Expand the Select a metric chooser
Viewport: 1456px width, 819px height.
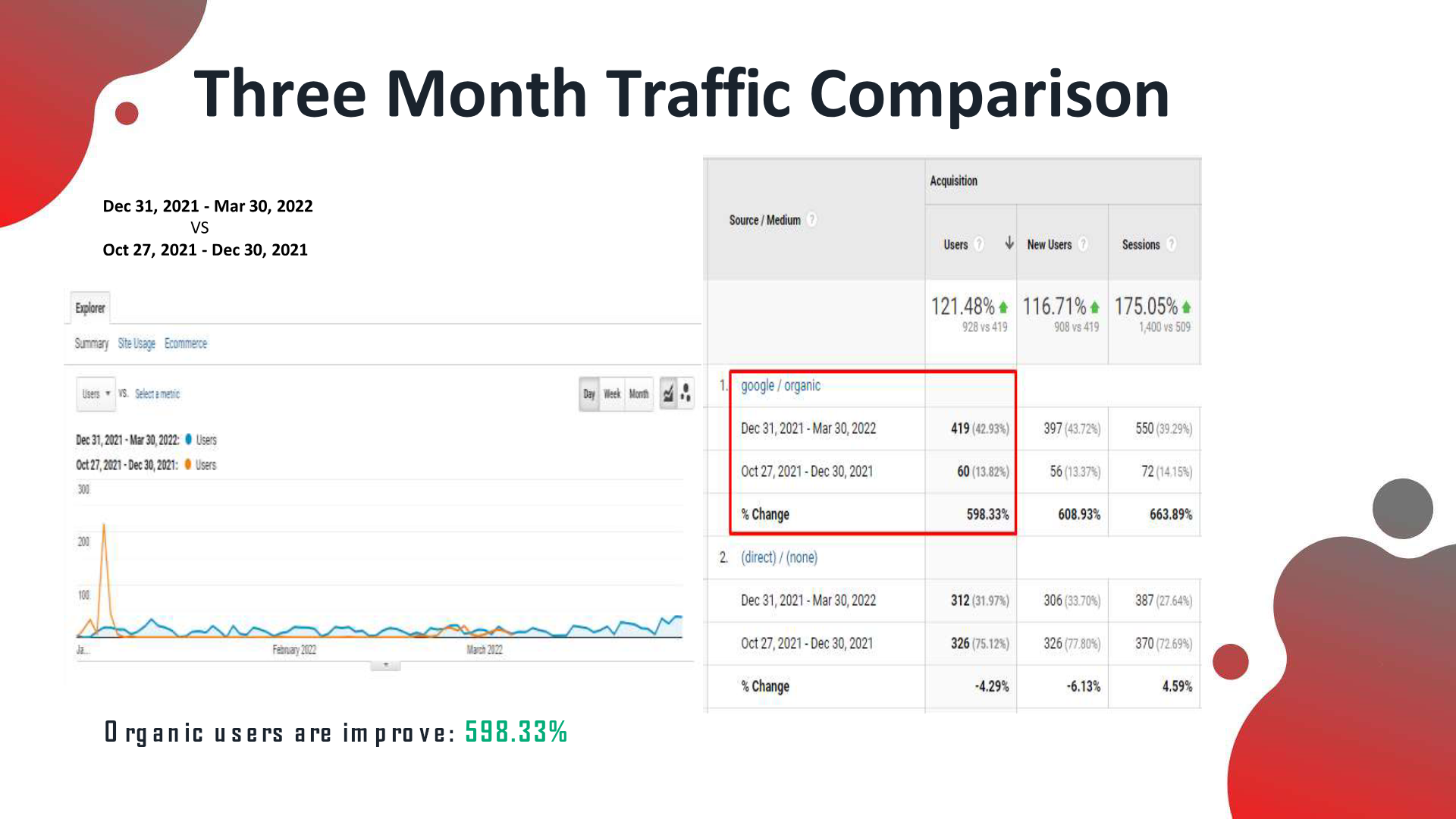[x=157, y=394]
